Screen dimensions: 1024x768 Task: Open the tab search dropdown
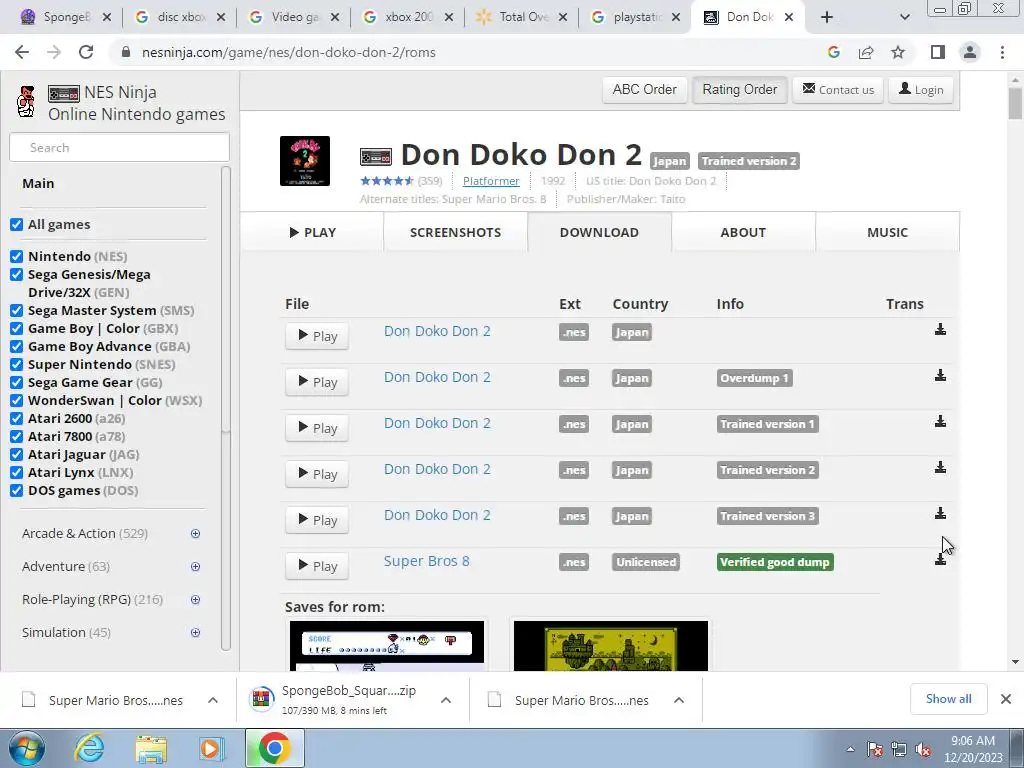[904, 18]
